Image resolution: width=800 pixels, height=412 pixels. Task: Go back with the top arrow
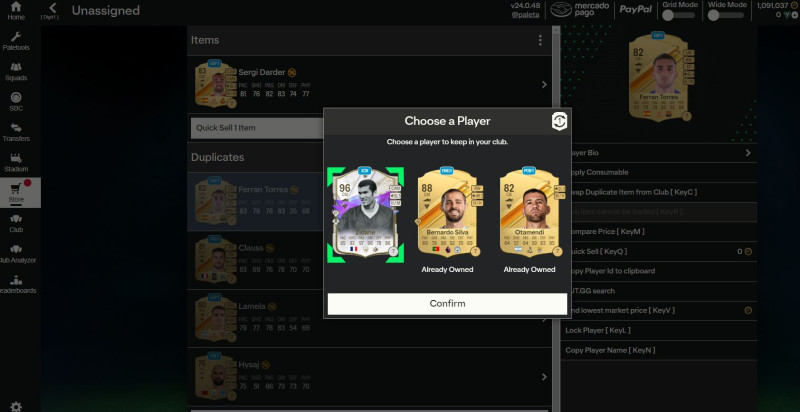tap(52, 8)
